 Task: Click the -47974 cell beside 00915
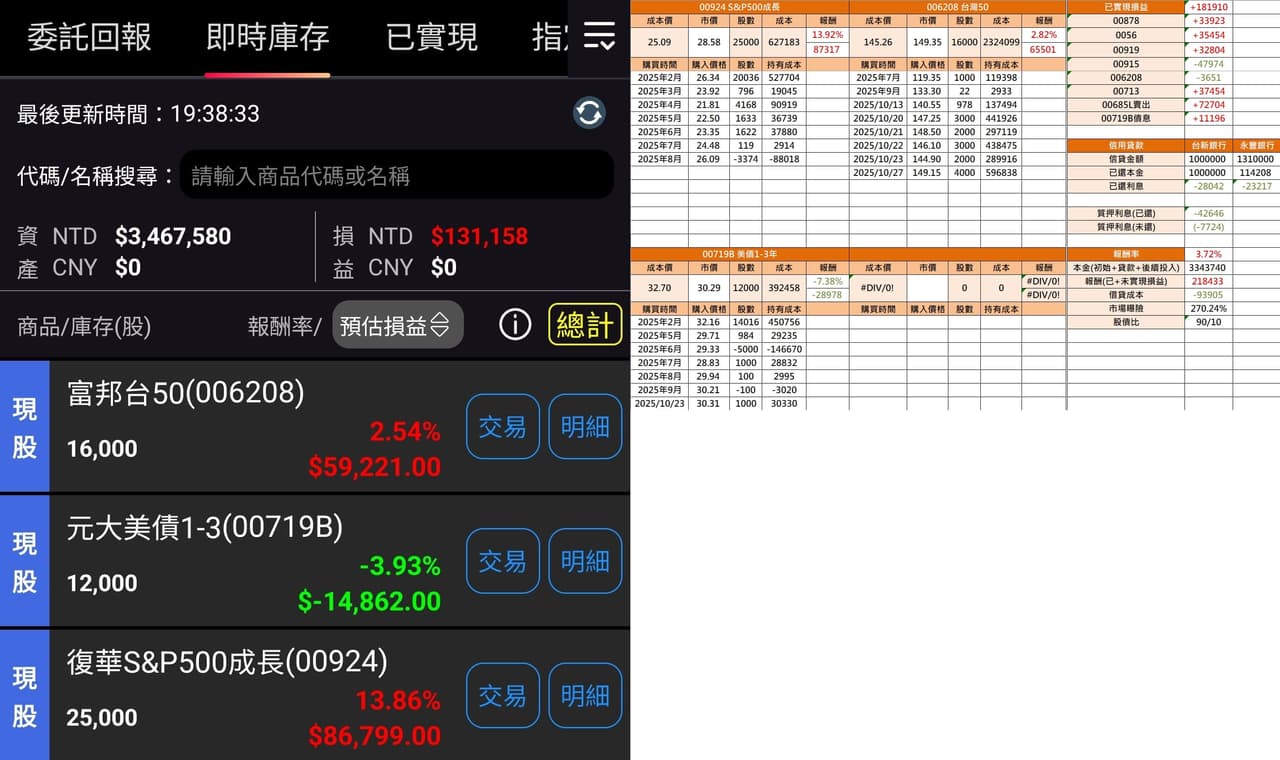1209,63
